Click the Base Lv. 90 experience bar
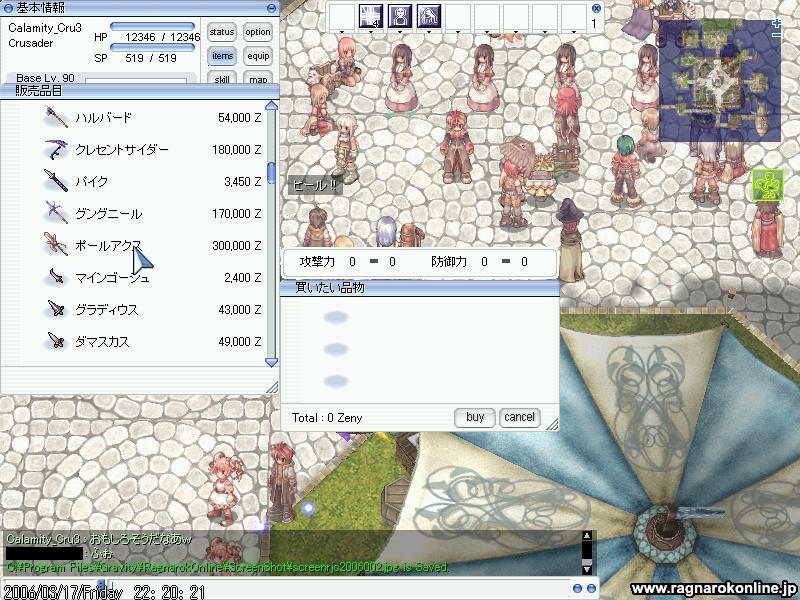The width and height of the screenshot is (800, 600). click(x=136, y=80)
